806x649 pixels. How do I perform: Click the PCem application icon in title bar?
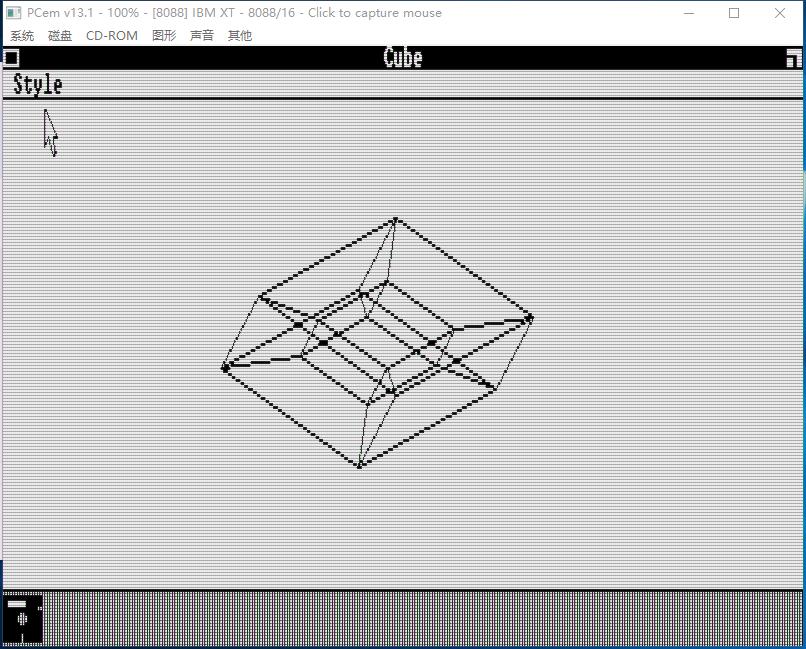click(x=14, y=13)
